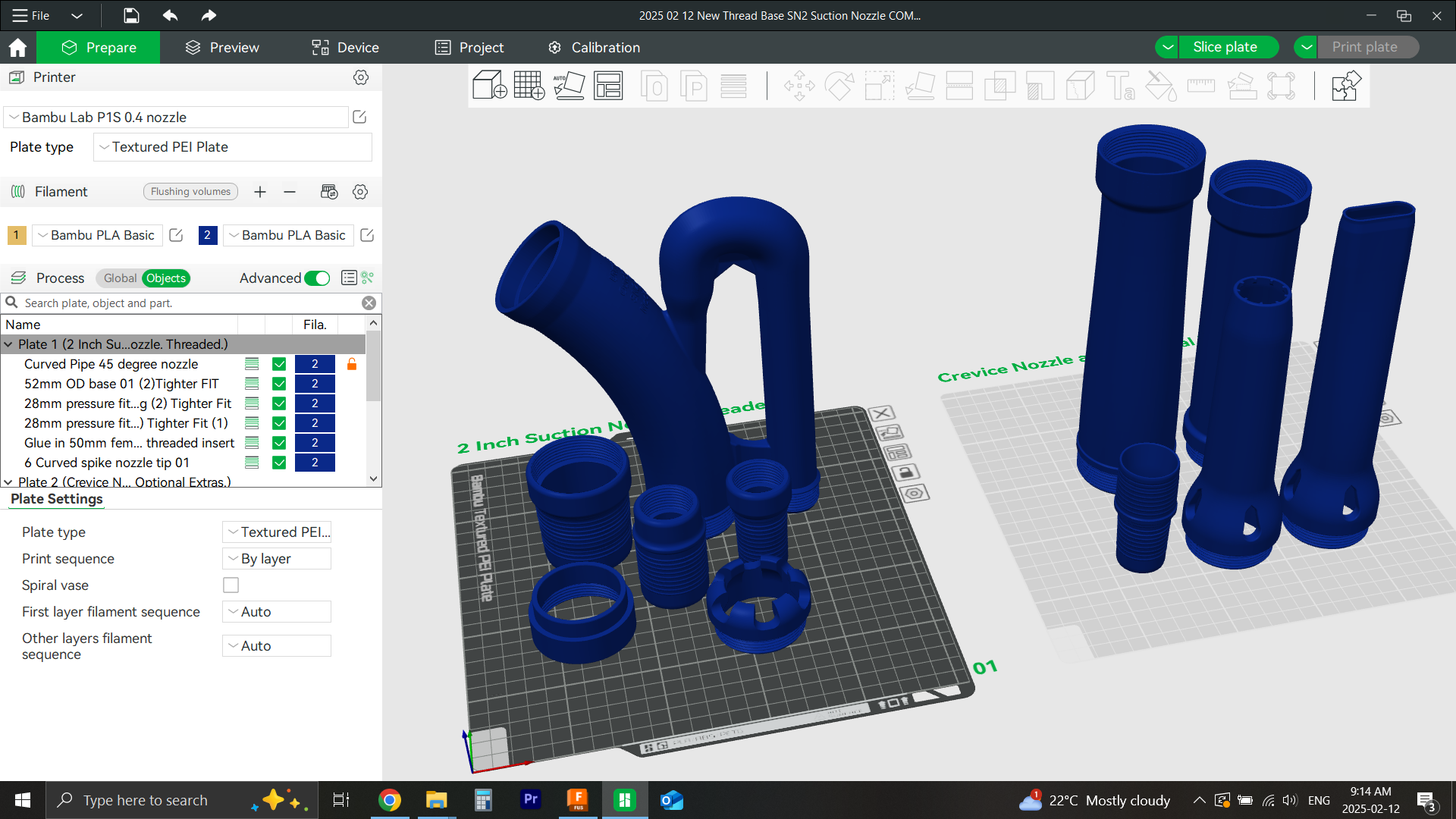Open the Assembly view icon
Viewport: 1456px width, 819px height.
[1346, 86]
